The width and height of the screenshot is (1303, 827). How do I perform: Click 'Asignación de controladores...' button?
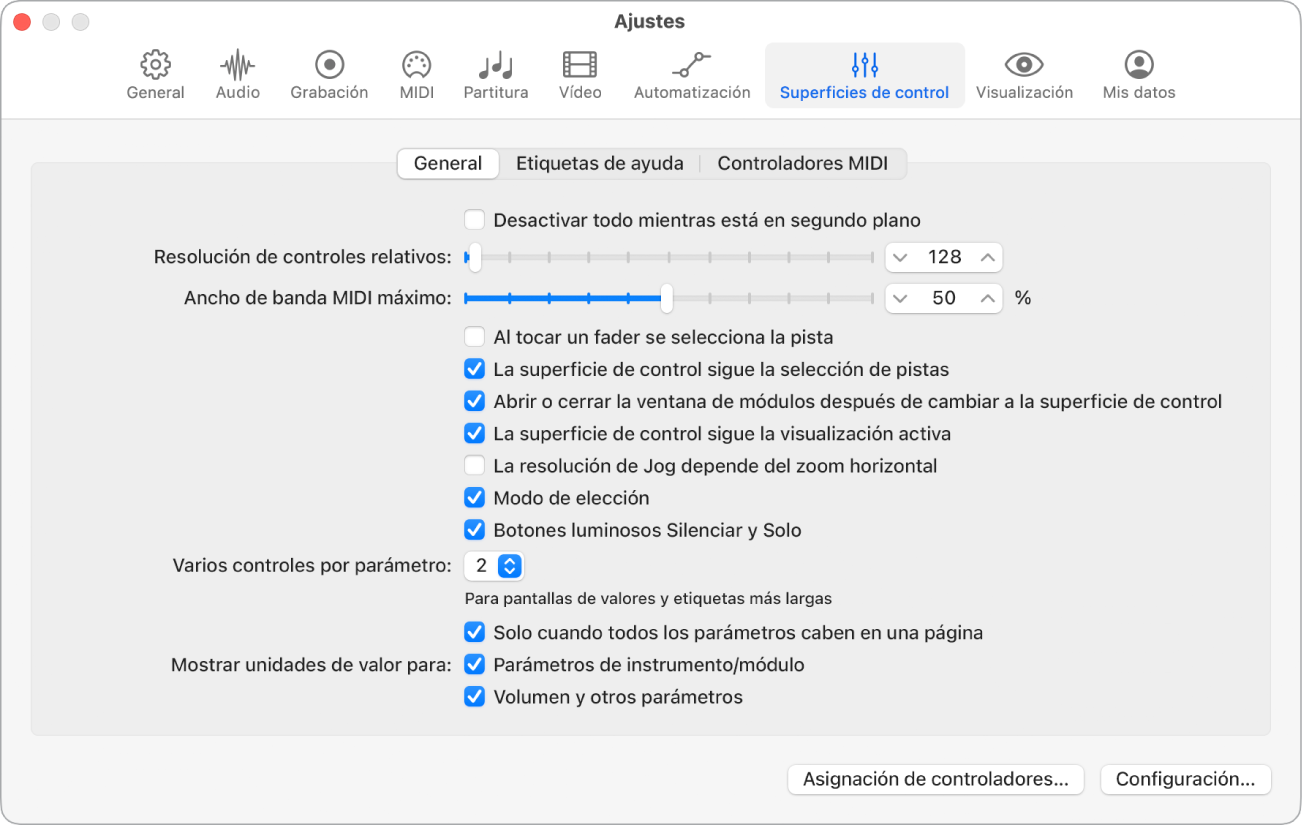point(934,779)
